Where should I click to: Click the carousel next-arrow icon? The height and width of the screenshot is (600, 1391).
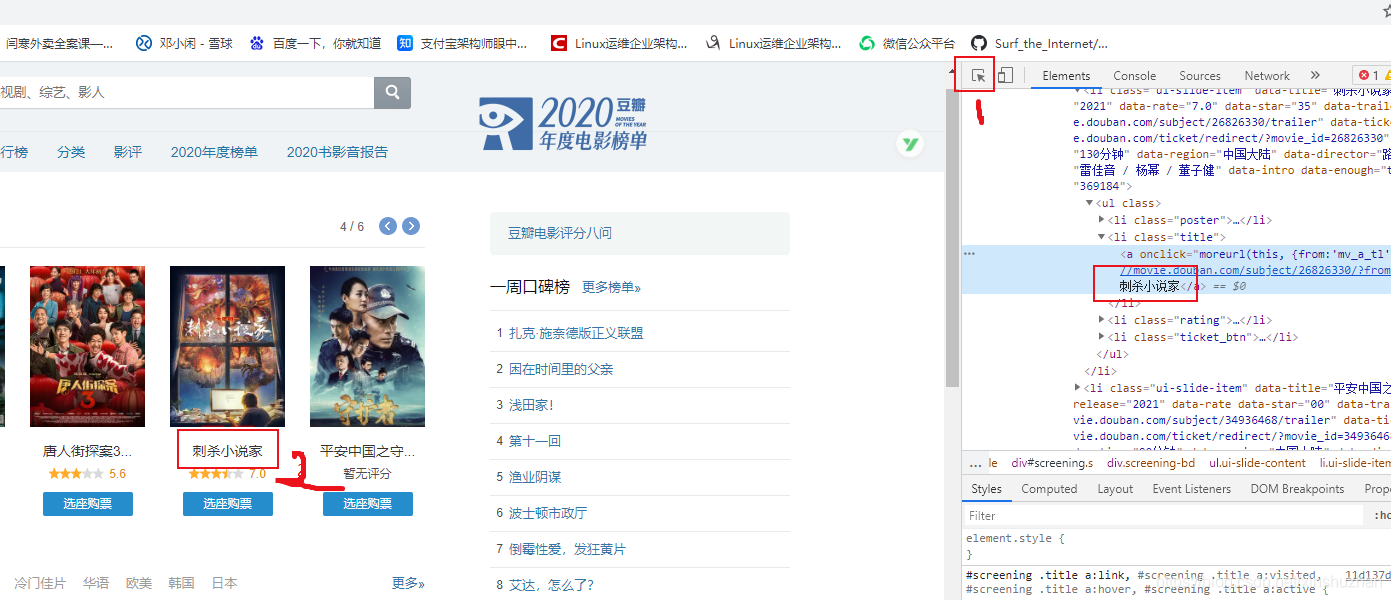click(411, 226)
